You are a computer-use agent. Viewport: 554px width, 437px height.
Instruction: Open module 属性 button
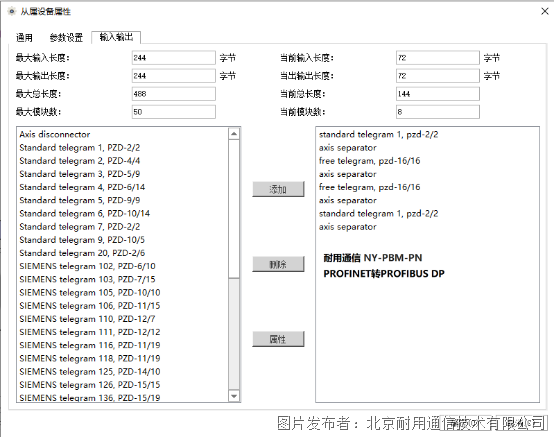click(278, 339)
